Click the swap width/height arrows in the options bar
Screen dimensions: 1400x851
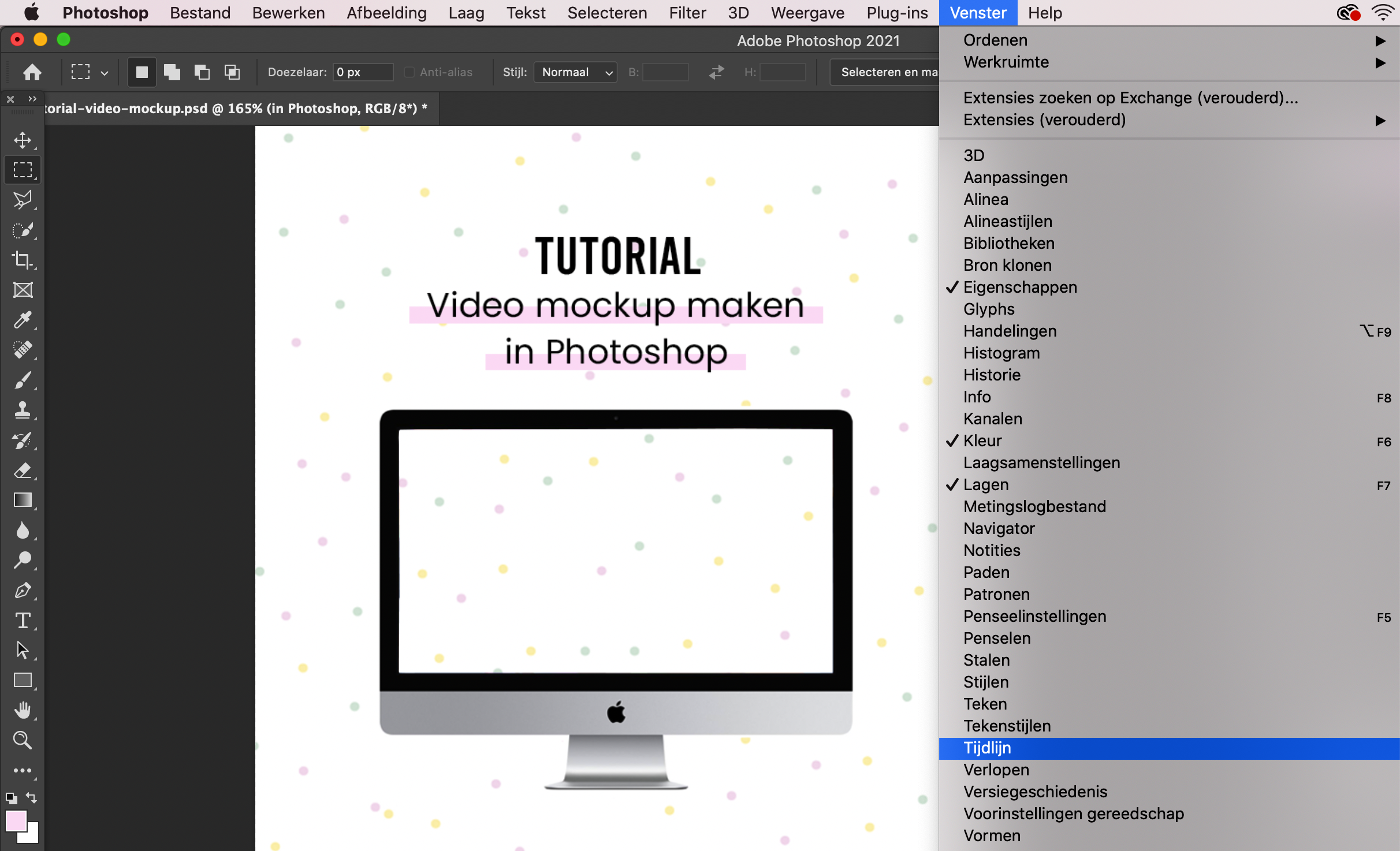pyautogui.click(x=716, y=72)
